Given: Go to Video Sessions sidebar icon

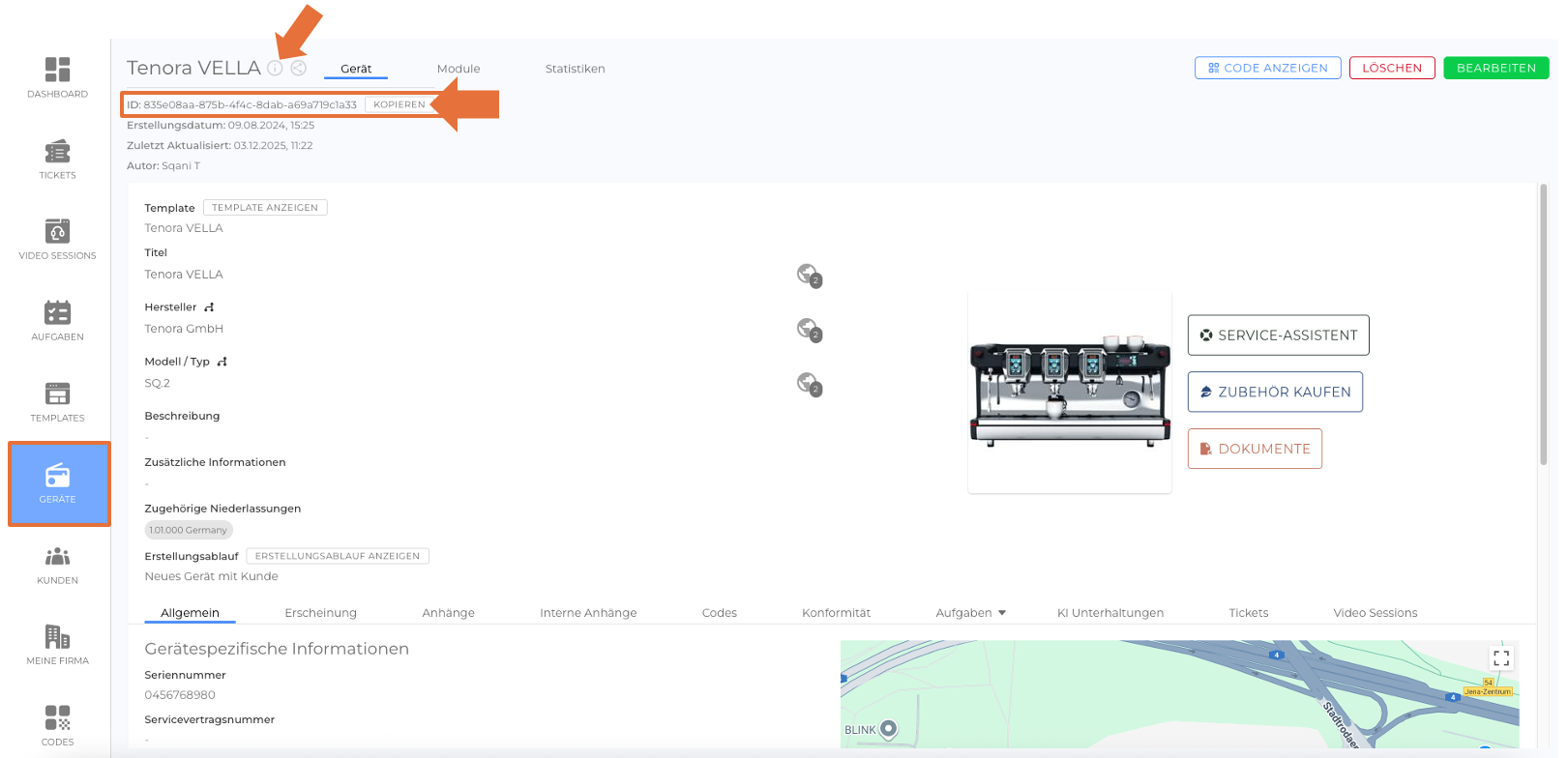Looking at the screenshot, I should [x=57, y=240].
